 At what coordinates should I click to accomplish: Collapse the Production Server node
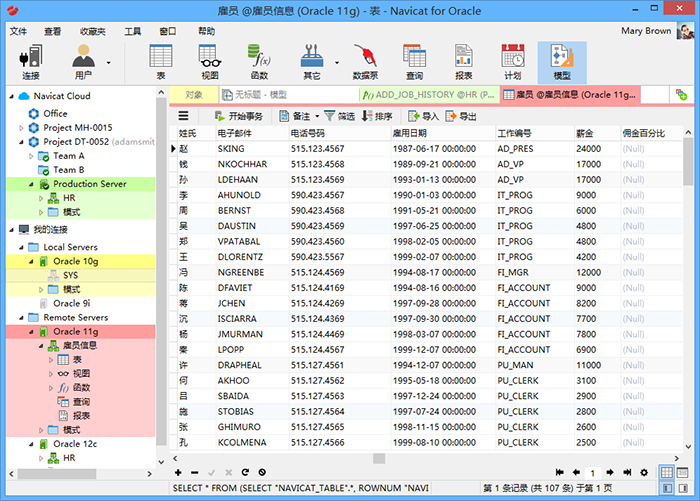coord(31,184)
